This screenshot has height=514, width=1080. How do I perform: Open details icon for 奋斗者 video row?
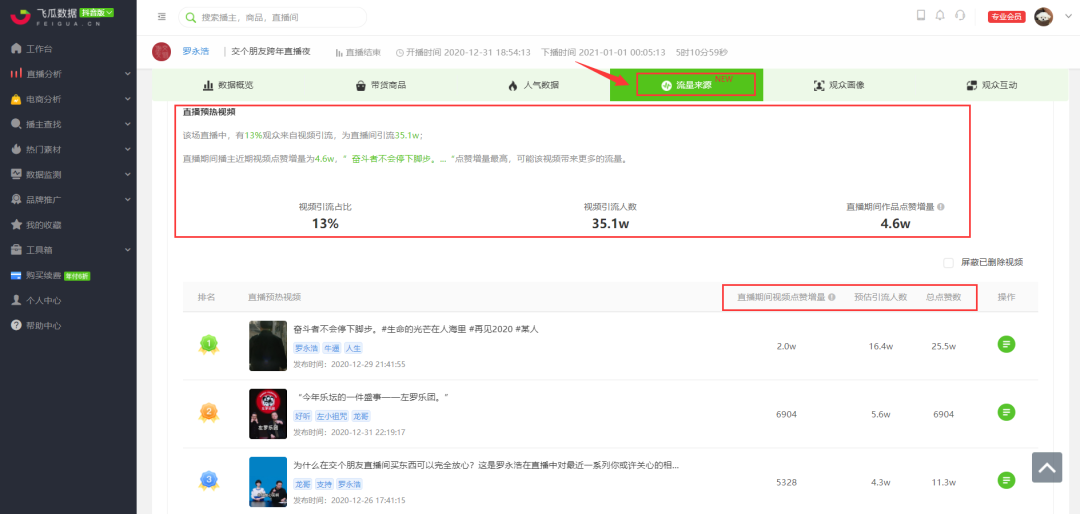click(1006, 344)
